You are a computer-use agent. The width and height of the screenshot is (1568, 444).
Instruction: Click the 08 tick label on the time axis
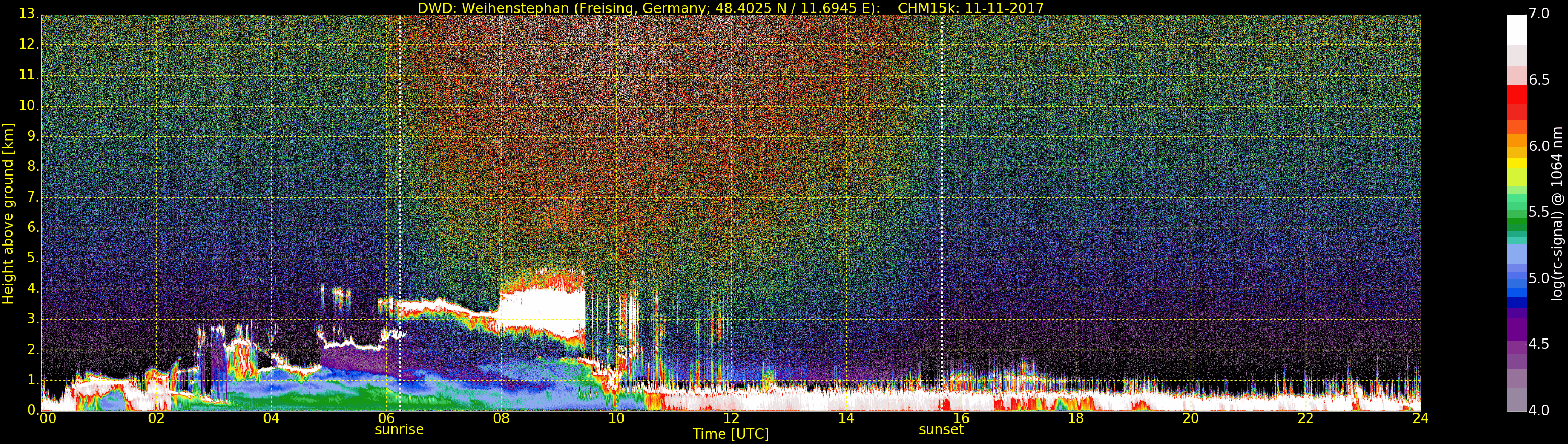[501, 418]
